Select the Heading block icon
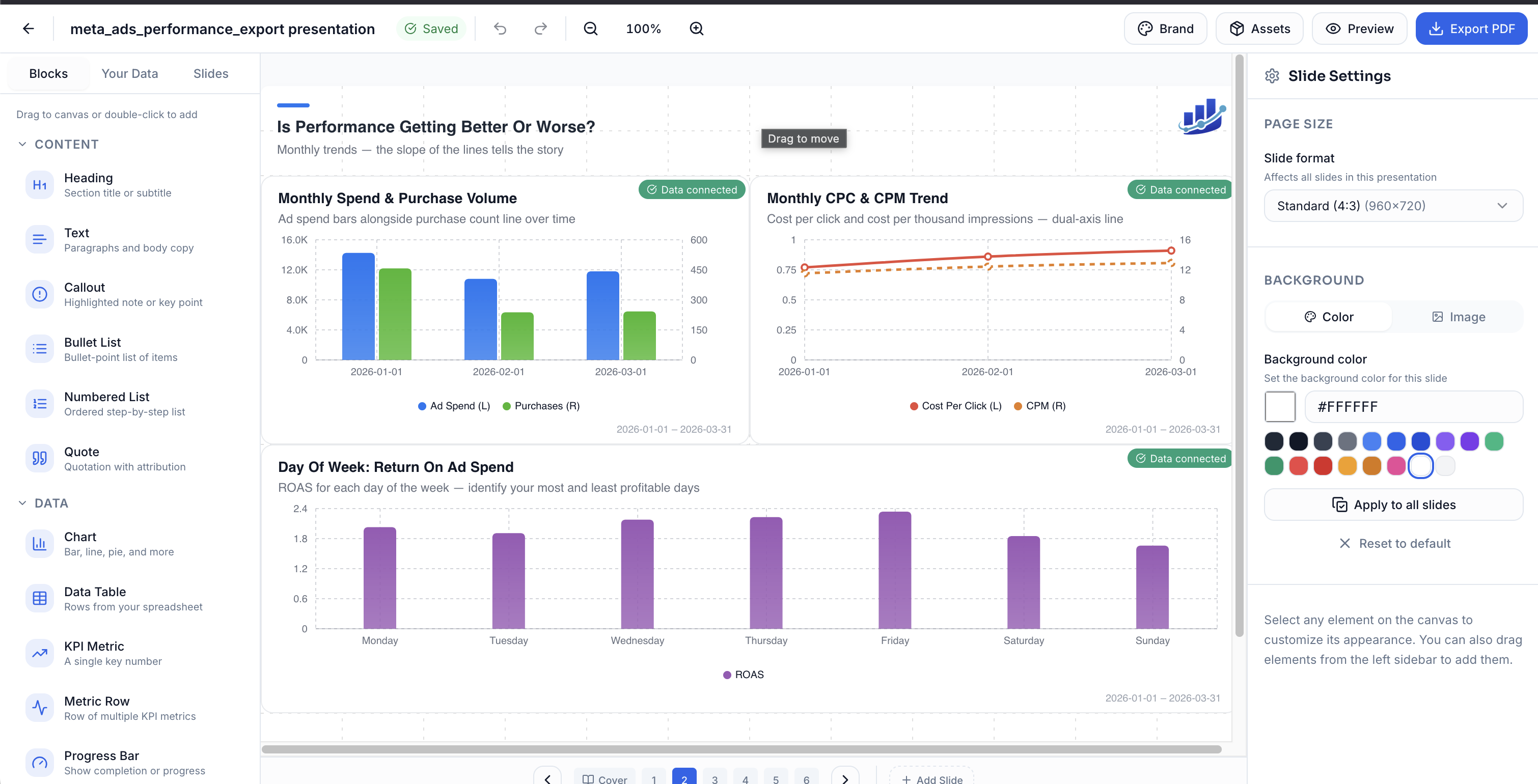This screenshot has width=1538, height=784. (x=39, y=185)
